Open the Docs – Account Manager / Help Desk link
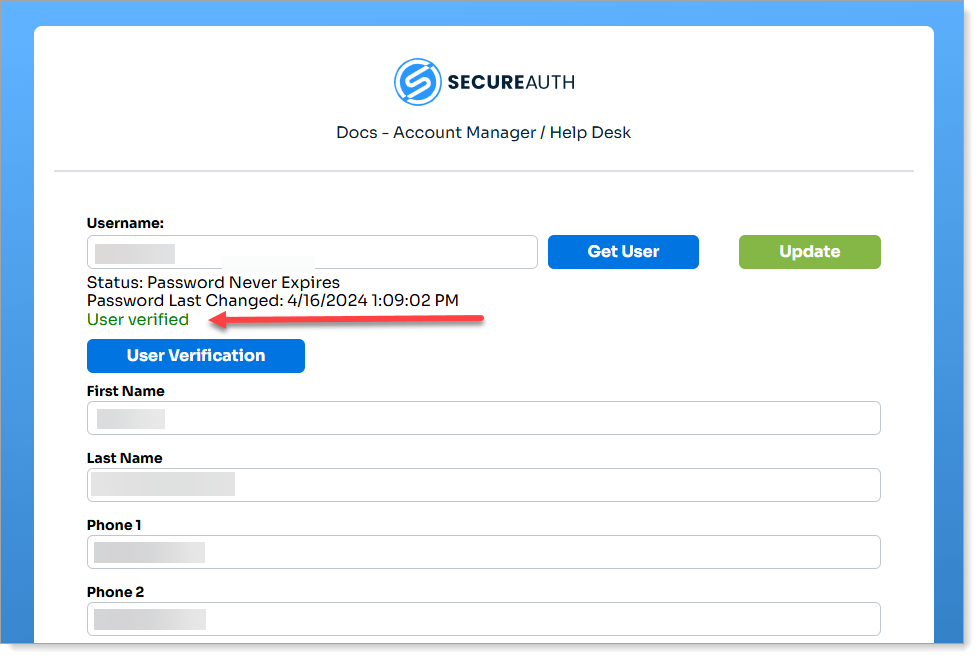Image resolution: width=979 pixels, height=659 pixels. (x=483, y=132)
